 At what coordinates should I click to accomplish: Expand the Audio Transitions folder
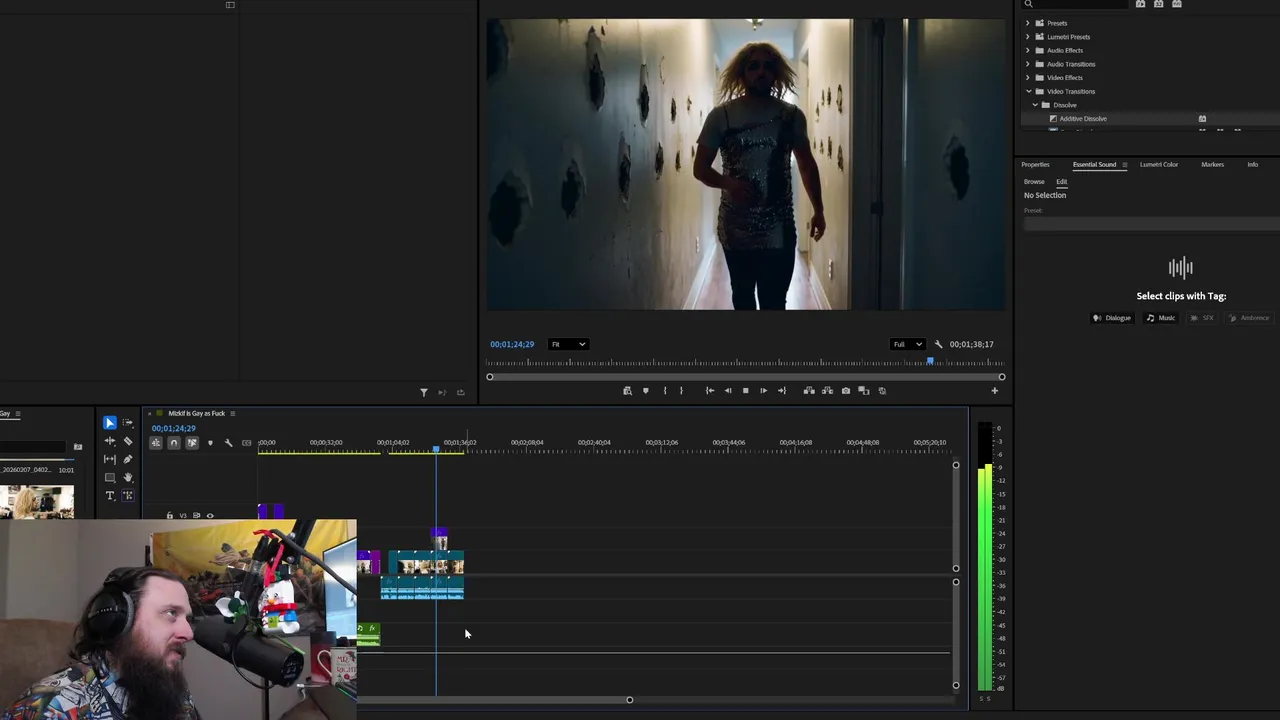click(1027, 64)
